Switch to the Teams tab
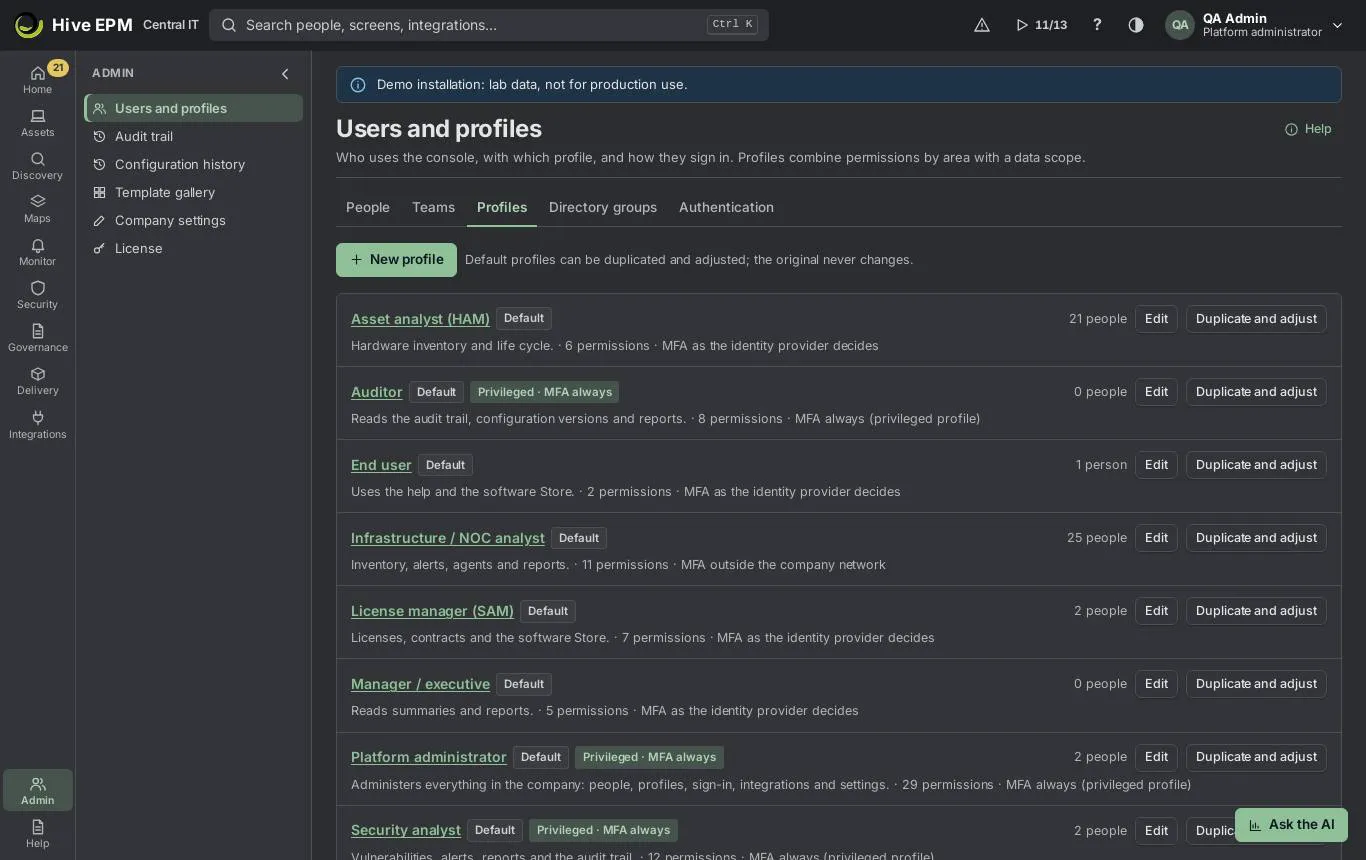Screen dimensions: 1366x860 (433, 207)
